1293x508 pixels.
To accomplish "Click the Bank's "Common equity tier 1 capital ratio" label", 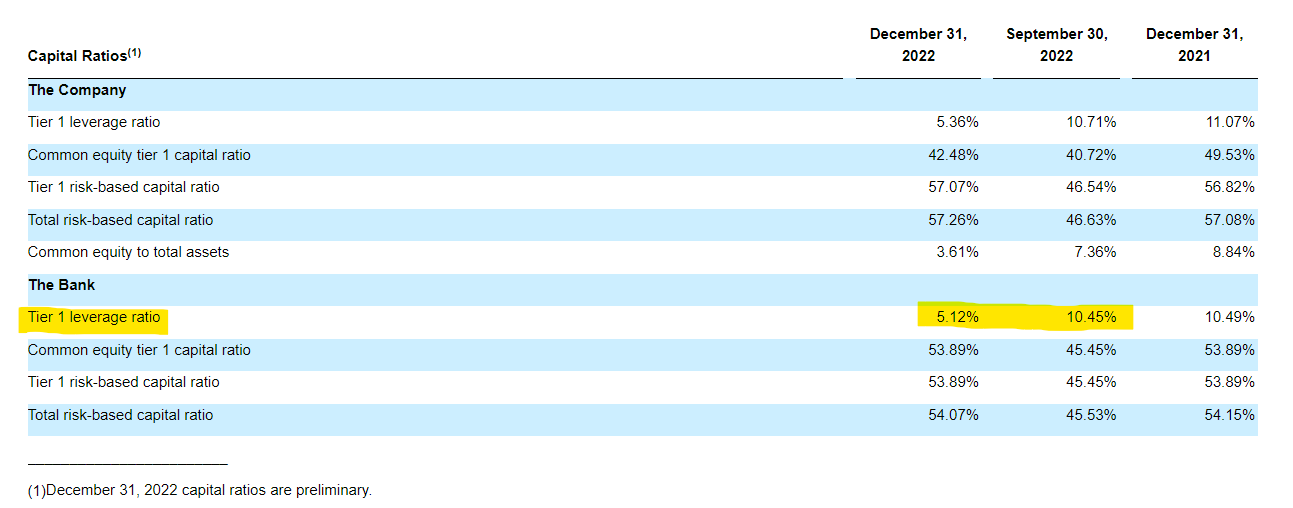I will click(x=139, y=350).
